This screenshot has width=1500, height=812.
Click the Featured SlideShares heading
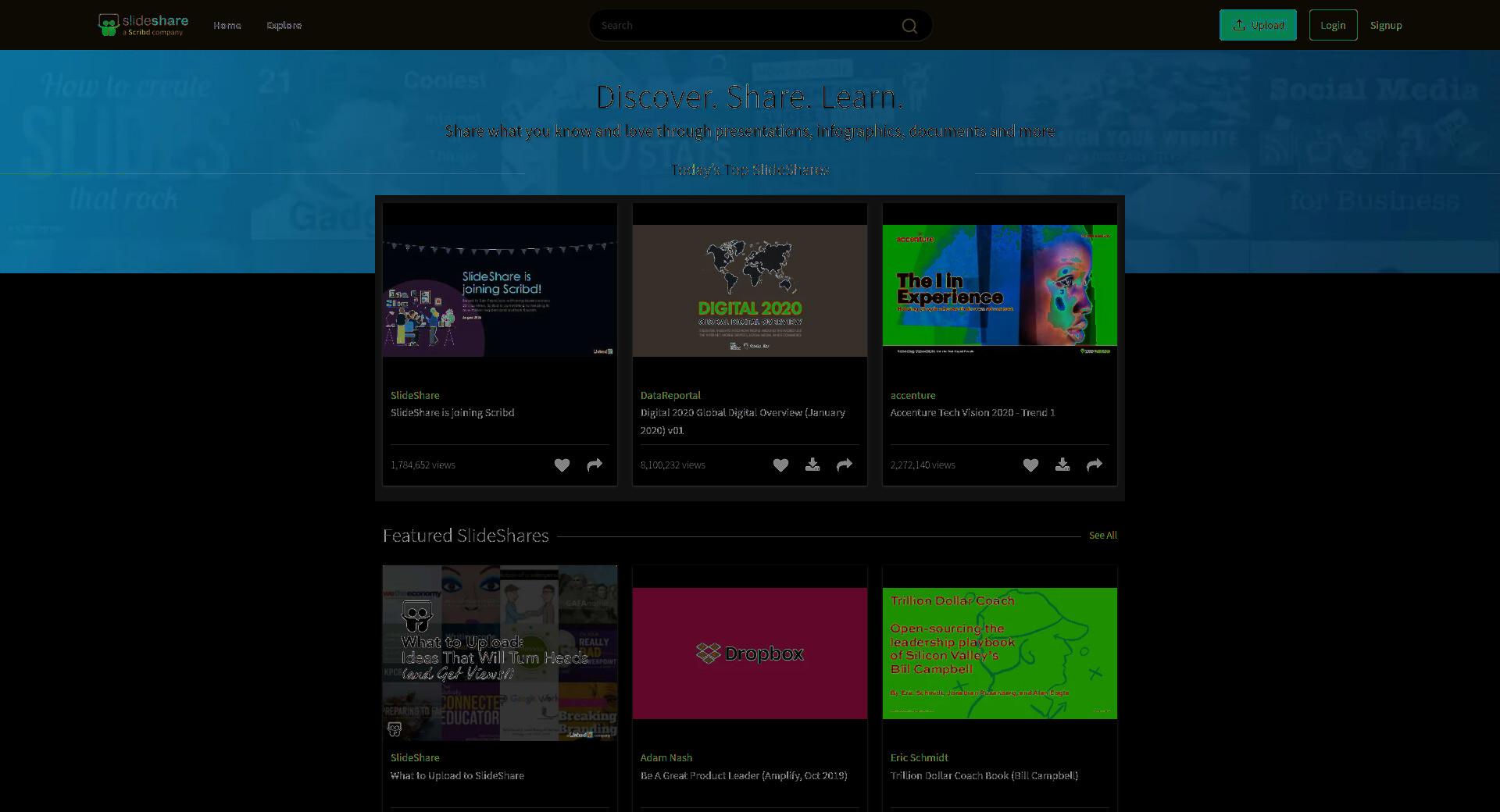466,536
